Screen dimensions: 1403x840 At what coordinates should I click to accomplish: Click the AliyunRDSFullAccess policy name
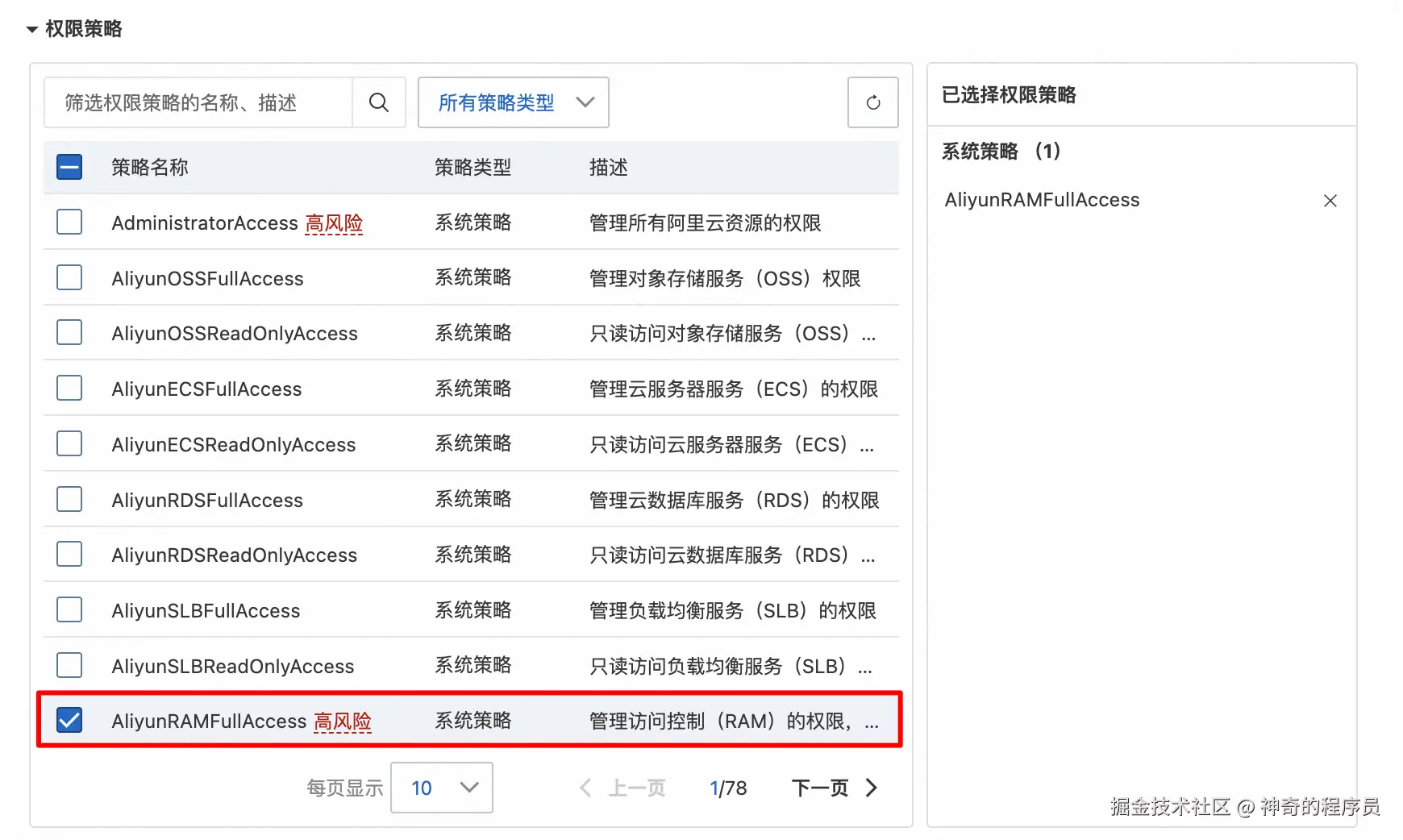click(x=208, y=501)
